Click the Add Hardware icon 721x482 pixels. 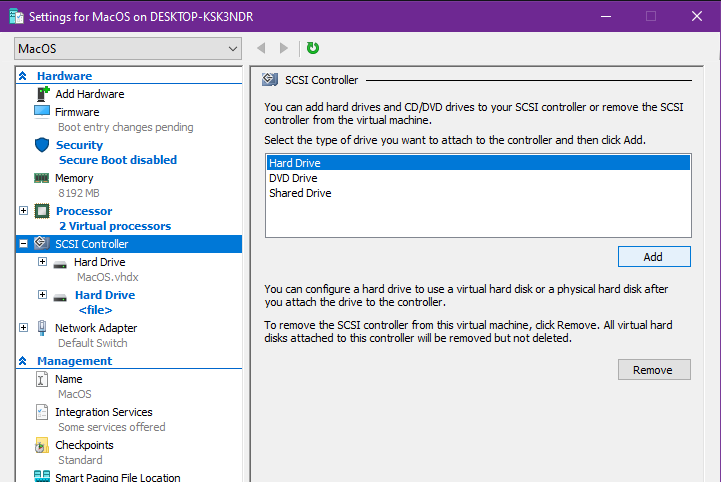pyautogui.click(x=42, y=94)
